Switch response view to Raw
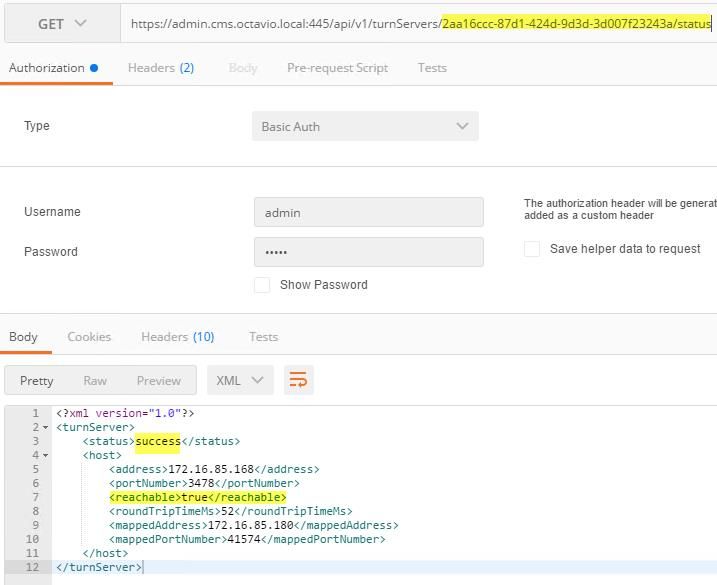717x585 pixels. (95, 381)
